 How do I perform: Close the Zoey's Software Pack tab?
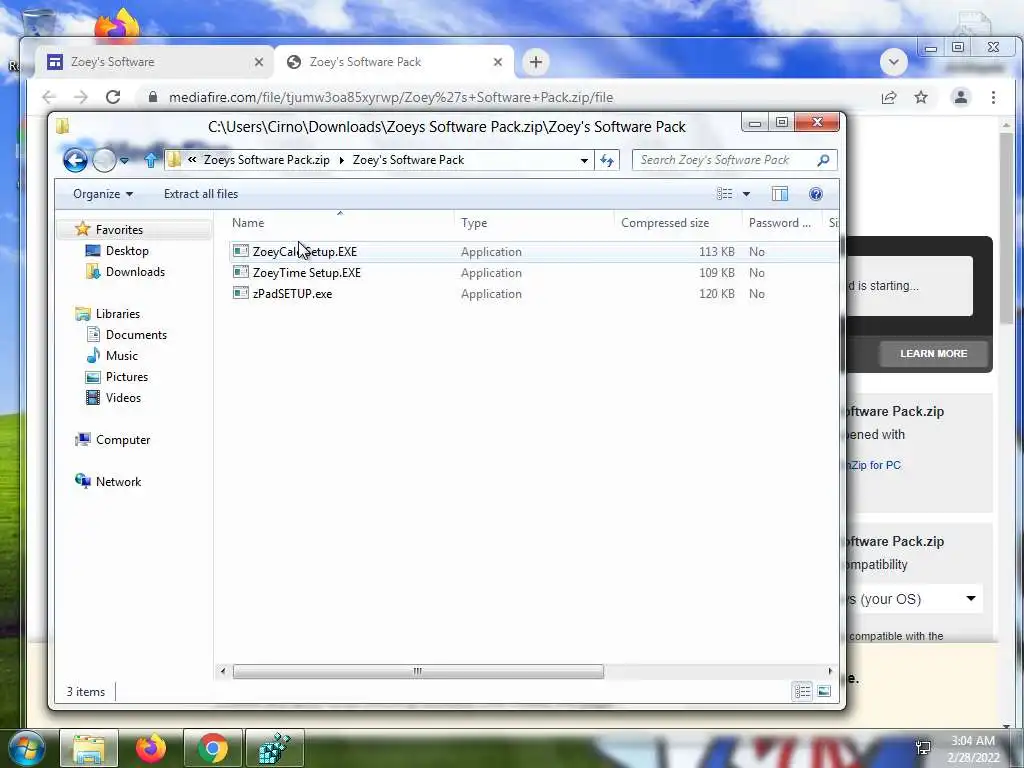498,62
